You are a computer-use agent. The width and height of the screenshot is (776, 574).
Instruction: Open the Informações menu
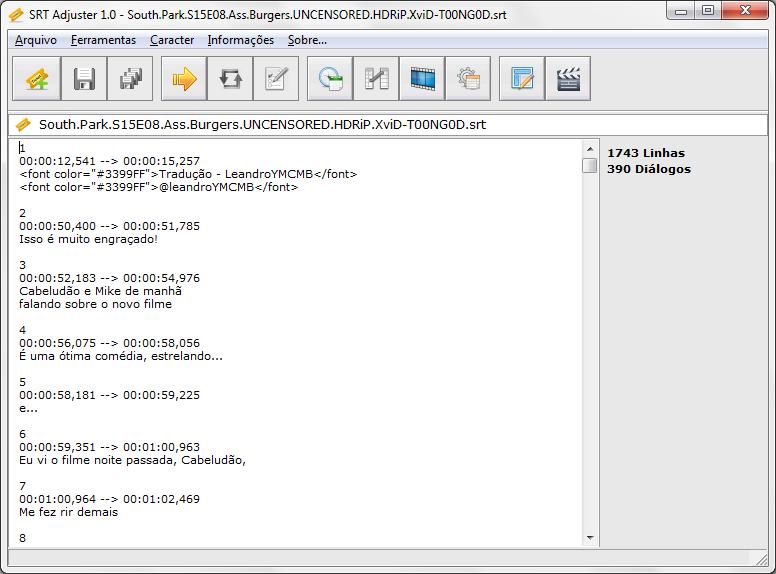tap(241, 40)
